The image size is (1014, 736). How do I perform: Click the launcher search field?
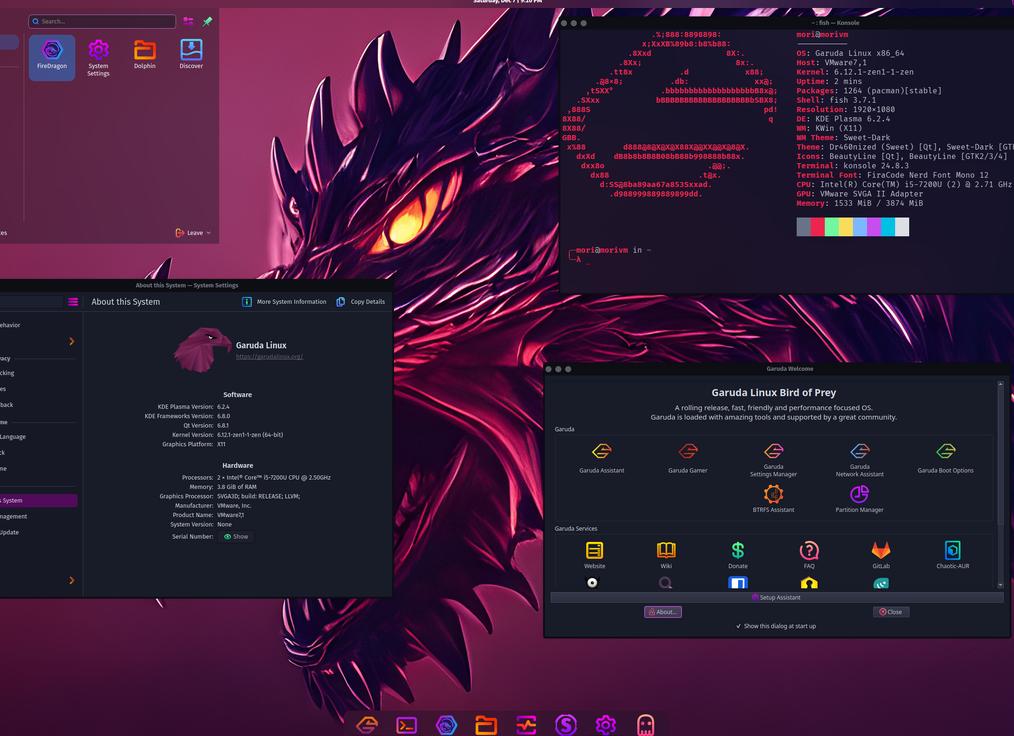click(x=102, y=21)
